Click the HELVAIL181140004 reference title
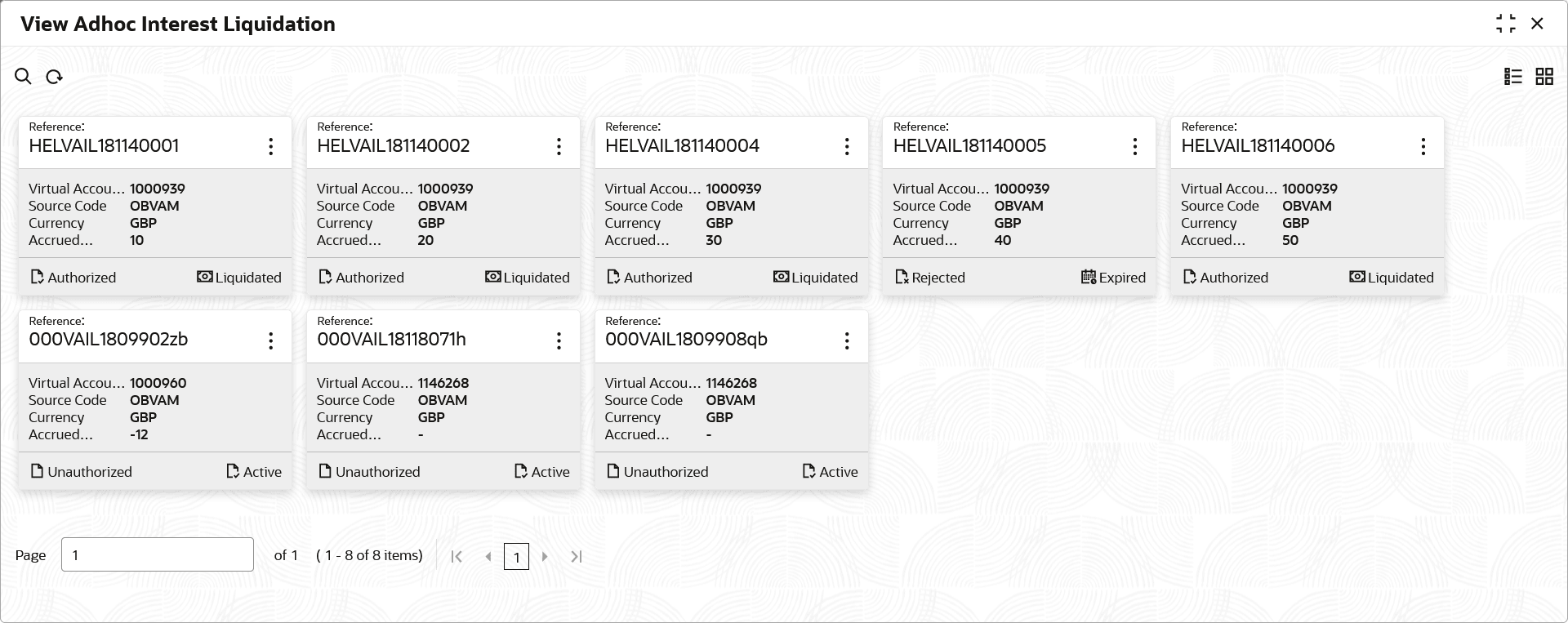The image size is (1568, 623). pos(682,146)
